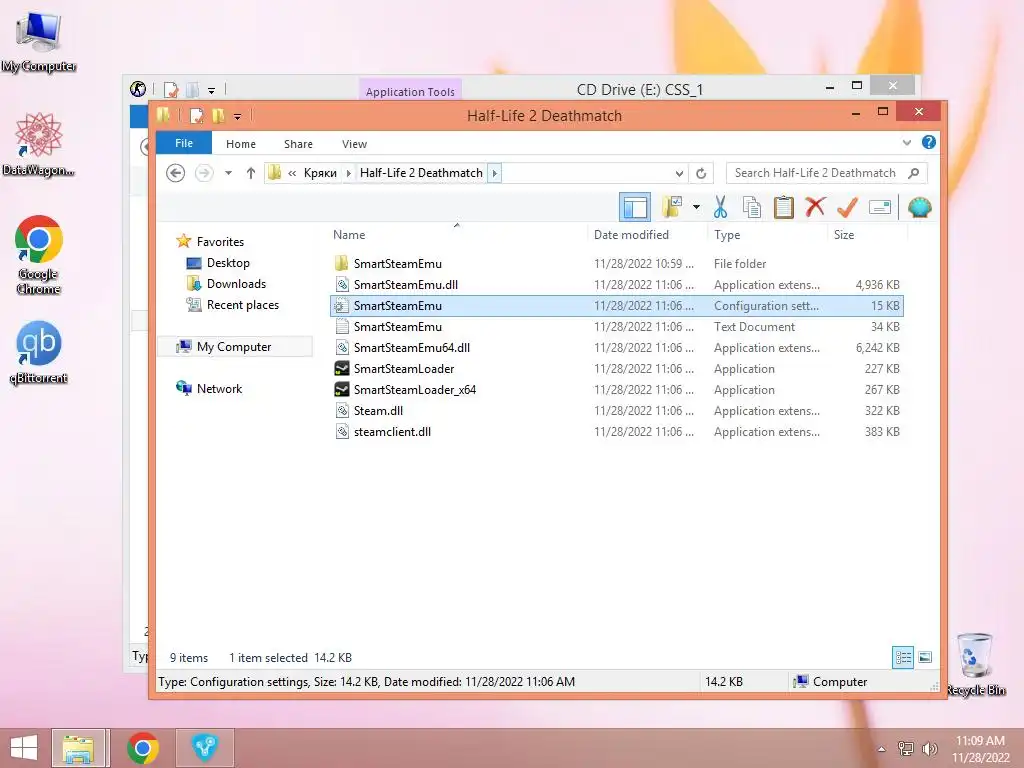The image size is (1024, 768).
Task: Click Half-Life 2 Deathmatch breadcrumb segment
Action: click(421, 173)
